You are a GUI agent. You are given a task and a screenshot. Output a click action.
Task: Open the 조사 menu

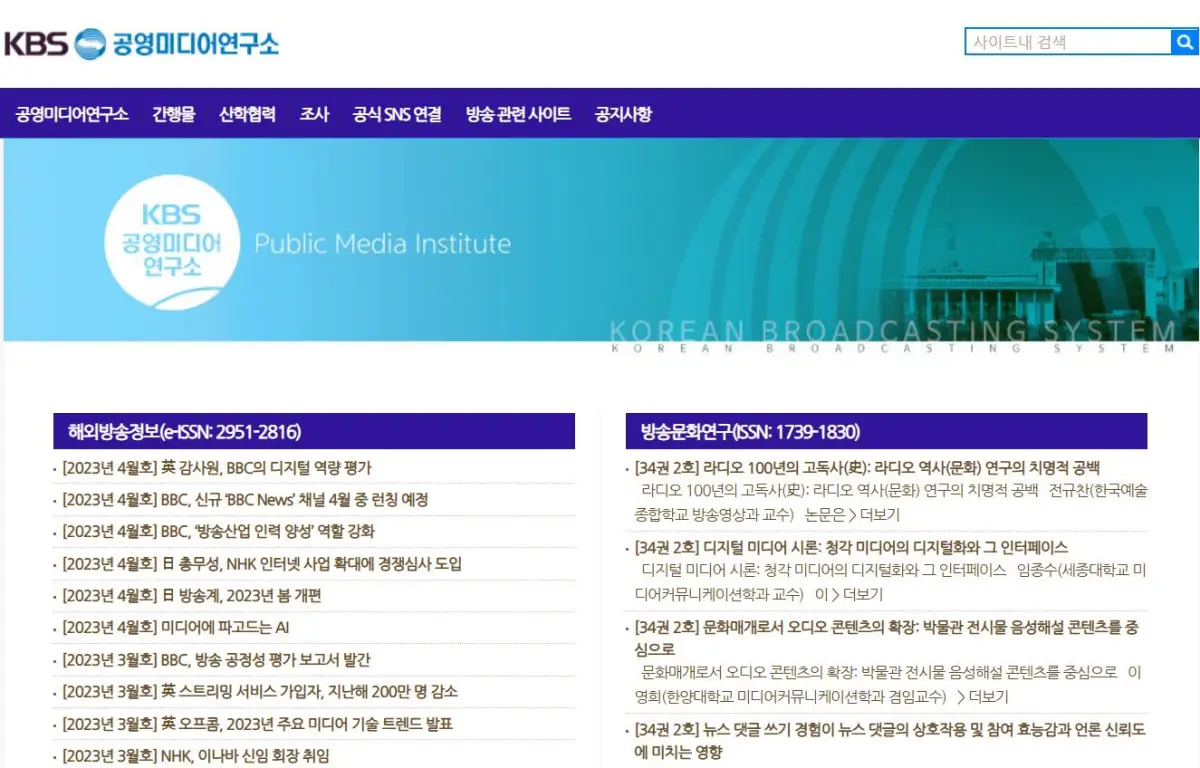[x=314, y=114]
